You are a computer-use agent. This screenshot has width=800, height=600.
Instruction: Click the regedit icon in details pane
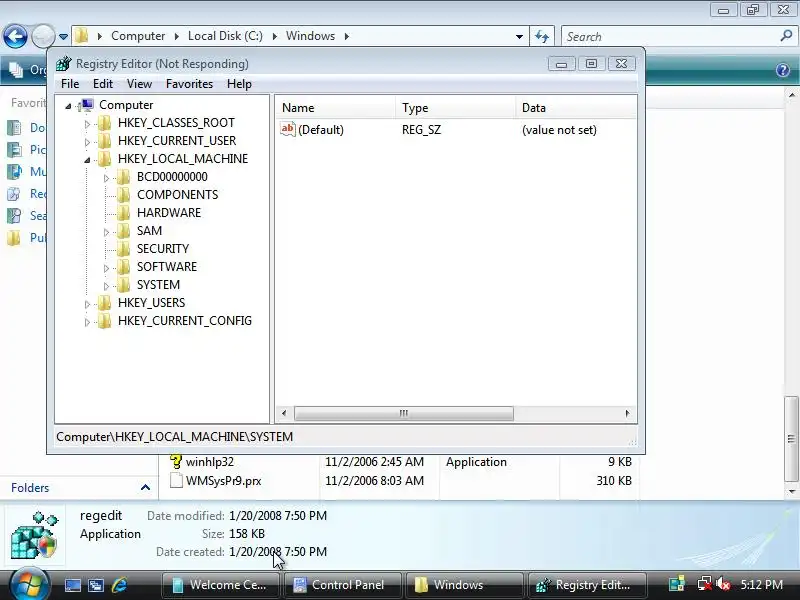click(x=34, y=535)
